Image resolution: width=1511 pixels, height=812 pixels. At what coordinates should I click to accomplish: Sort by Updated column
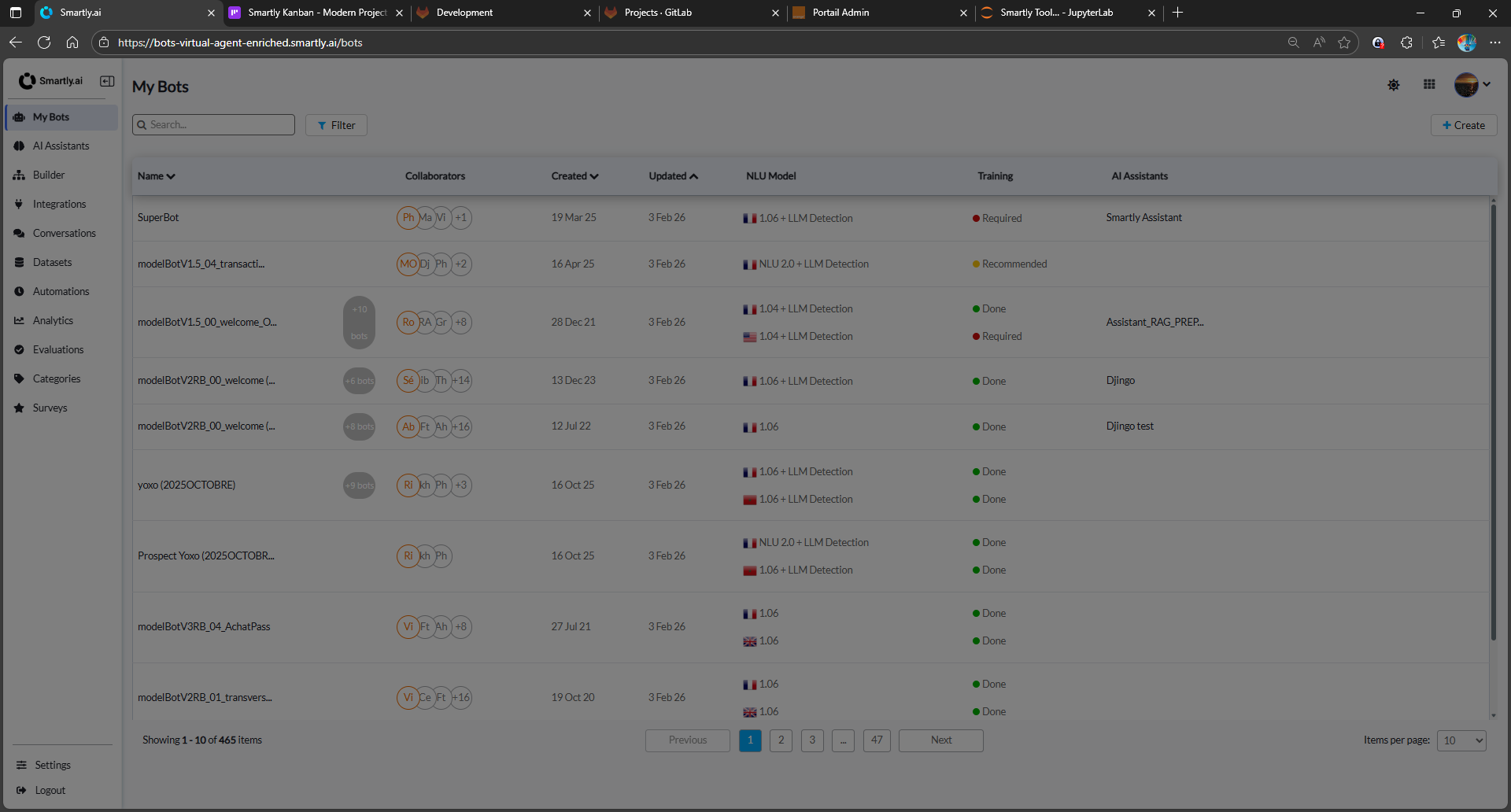click(x=673, y=176)
